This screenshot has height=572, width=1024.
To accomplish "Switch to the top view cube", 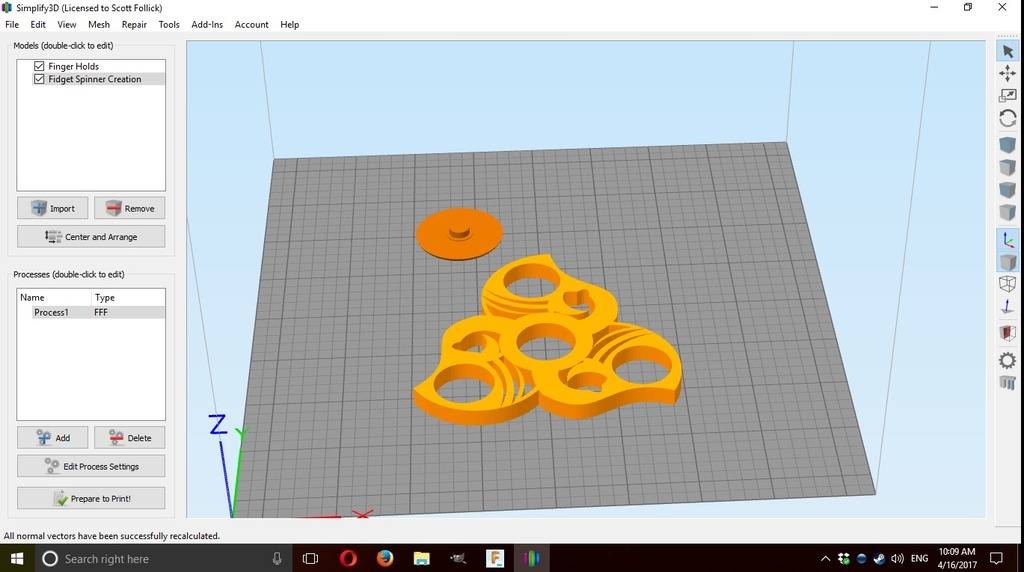I will coord(1008,167).
